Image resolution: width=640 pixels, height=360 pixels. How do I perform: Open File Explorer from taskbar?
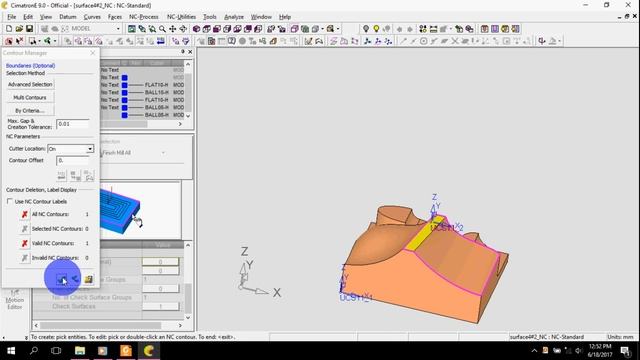pyautogui.click(x=80, y=351)
